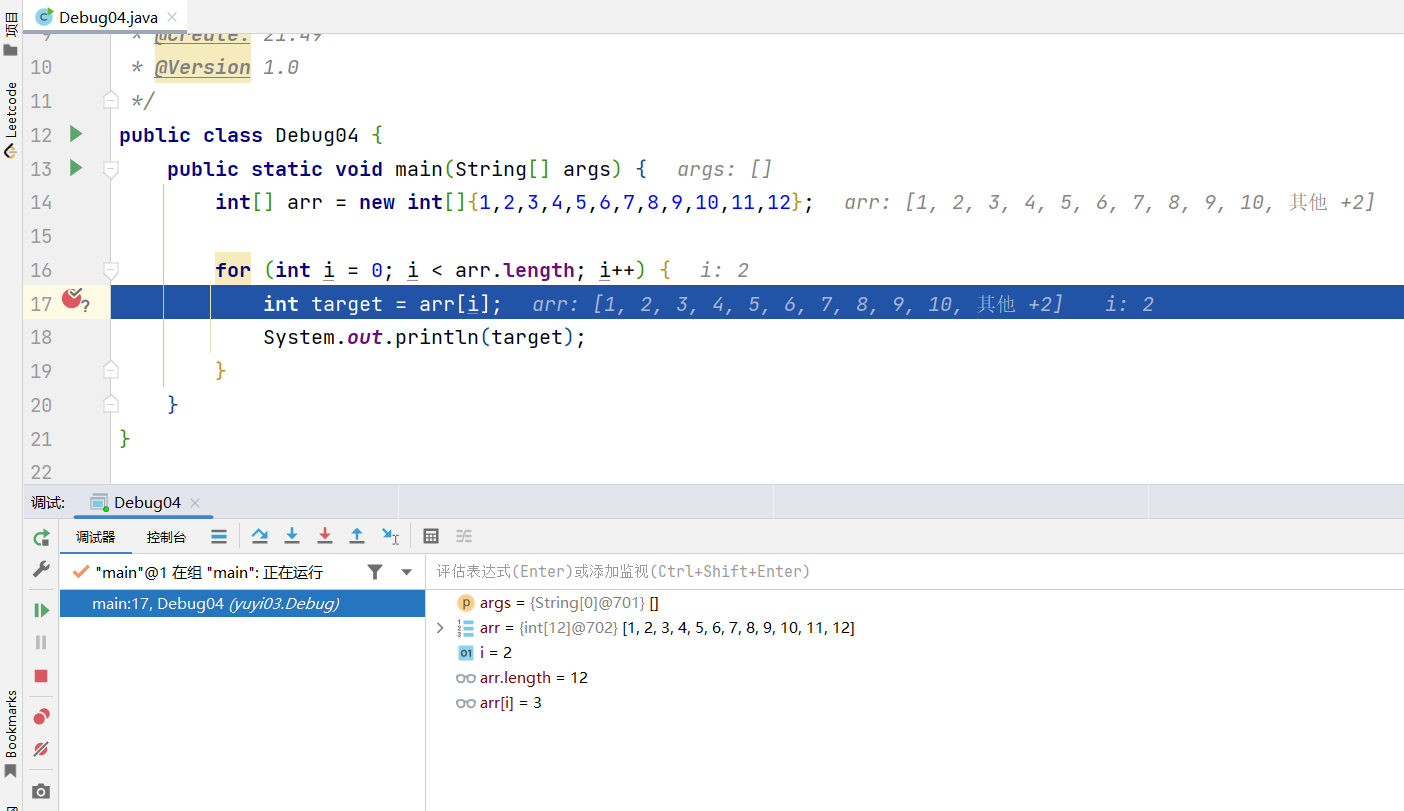Toggle Mute Breakpoints slashed circle icon
1404x811 pixels.
(x=41, y=749)
